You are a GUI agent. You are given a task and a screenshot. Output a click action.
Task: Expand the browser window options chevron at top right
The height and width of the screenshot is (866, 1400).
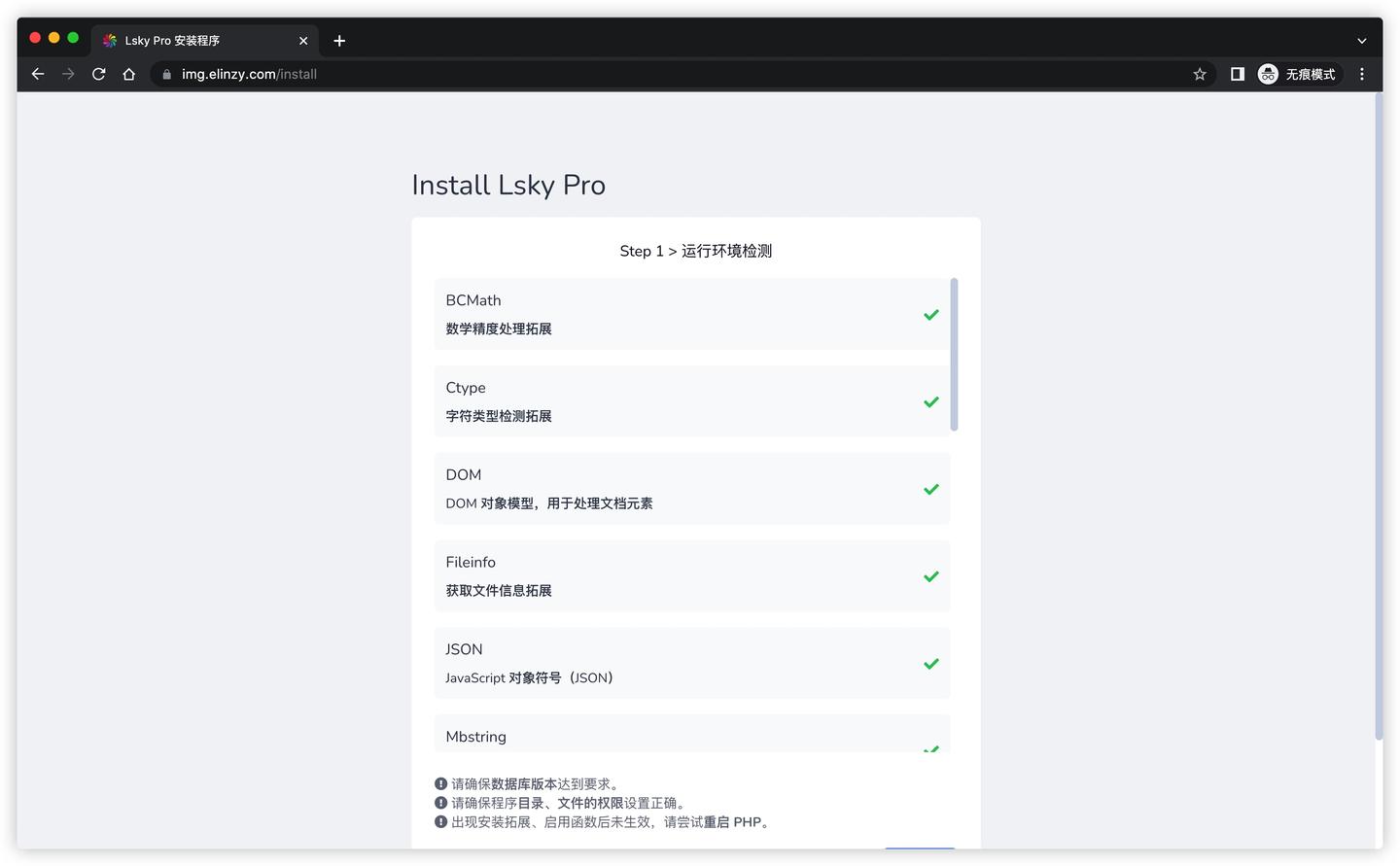(1362, 41)
